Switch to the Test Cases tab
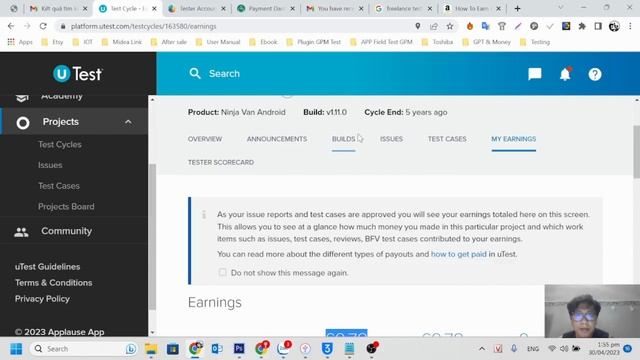Image resolution: width=640 pixels, height=360 pixels. (447, 139)
